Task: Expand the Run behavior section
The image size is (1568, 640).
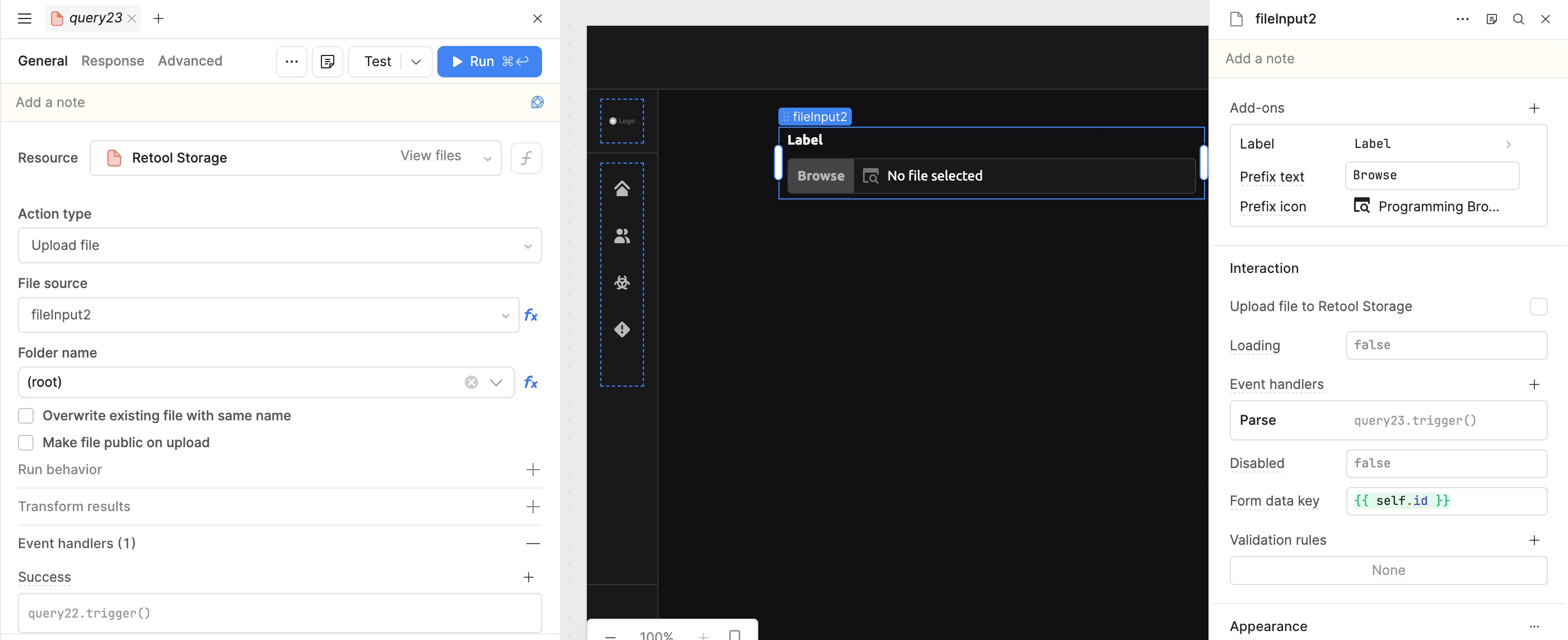Action: coord(532,470)
